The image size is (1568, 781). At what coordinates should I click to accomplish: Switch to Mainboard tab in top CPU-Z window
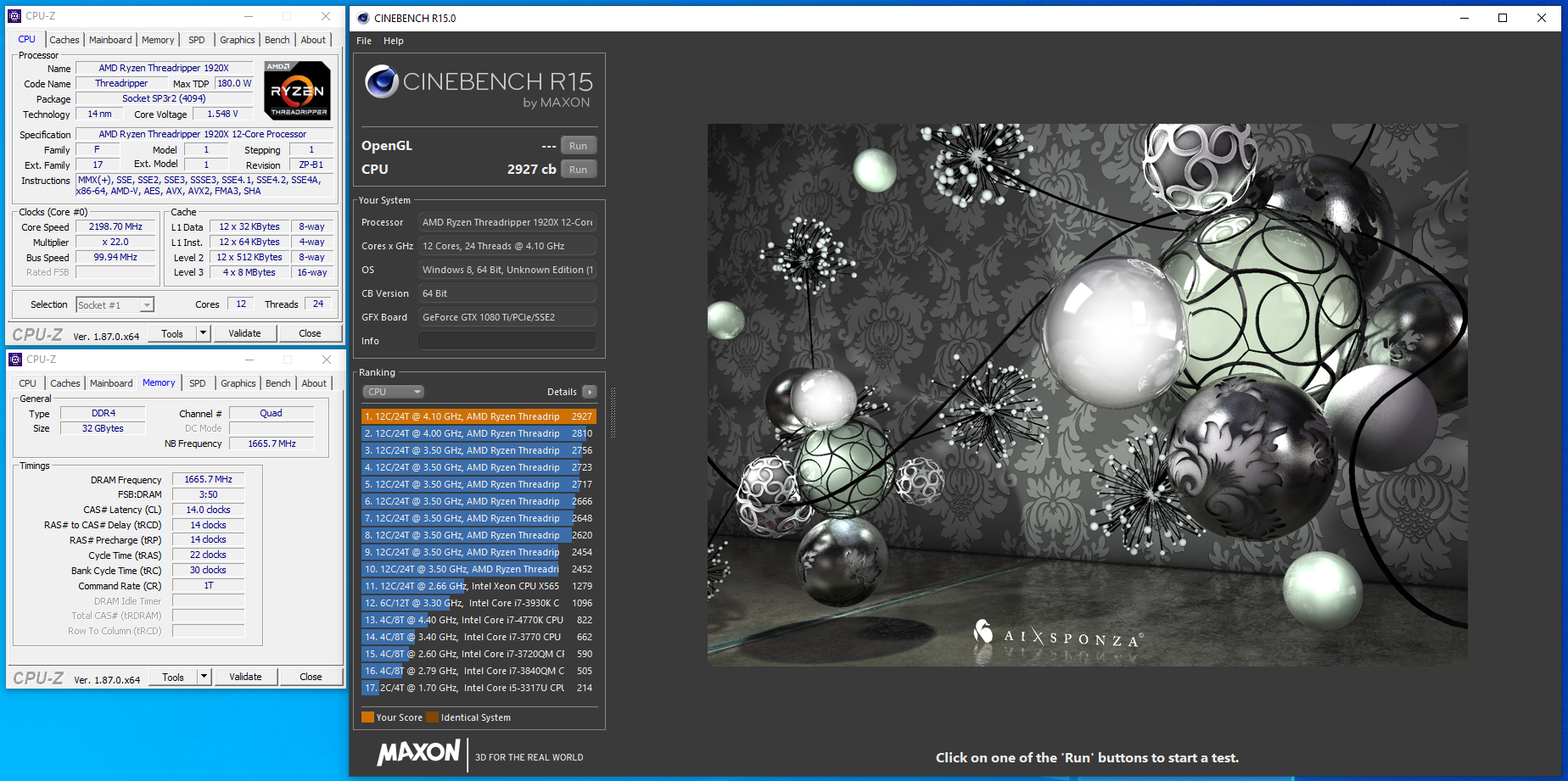pyautogui.click(x=110, y=40)
